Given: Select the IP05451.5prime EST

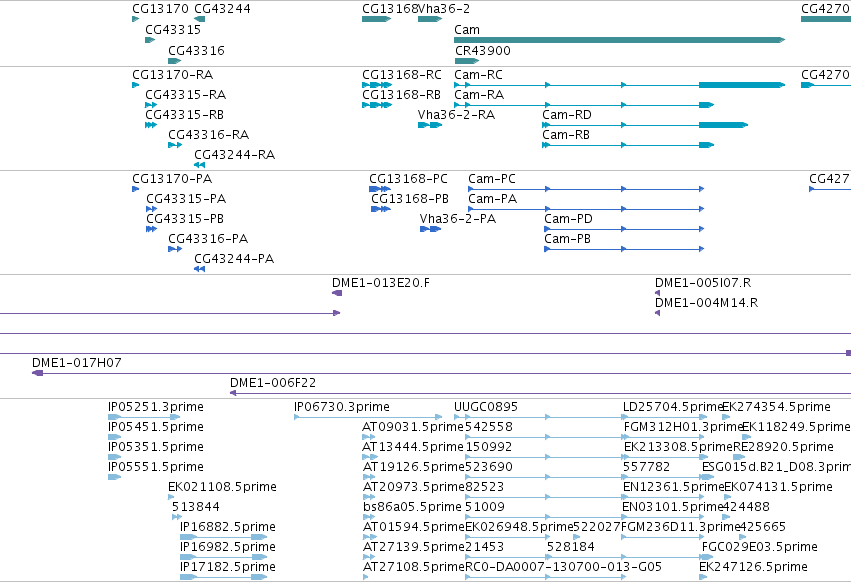Looking at the screenshot, I should tap(115, 437).
